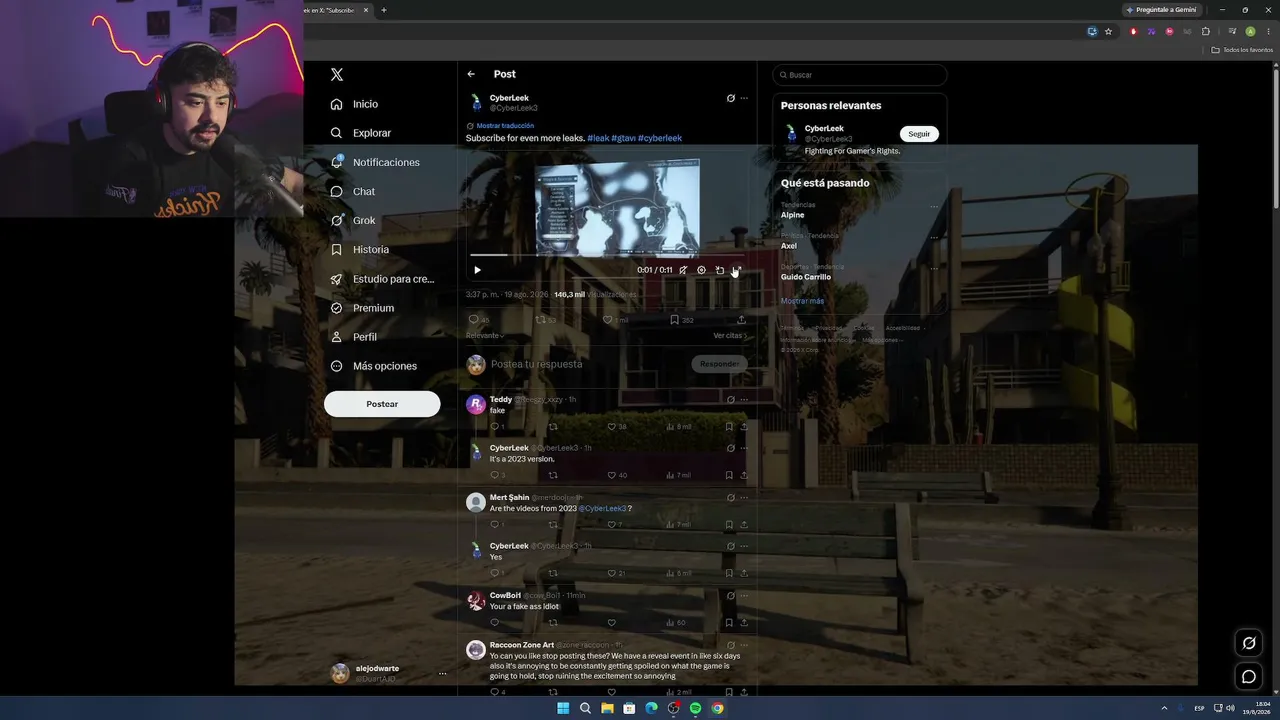Open video settings gear icon
The height and width of the screenshot is (720, 1280).
701,270
